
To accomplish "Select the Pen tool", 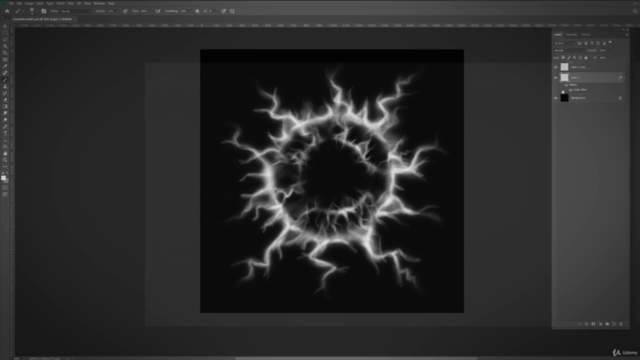I will click(5, 127).
